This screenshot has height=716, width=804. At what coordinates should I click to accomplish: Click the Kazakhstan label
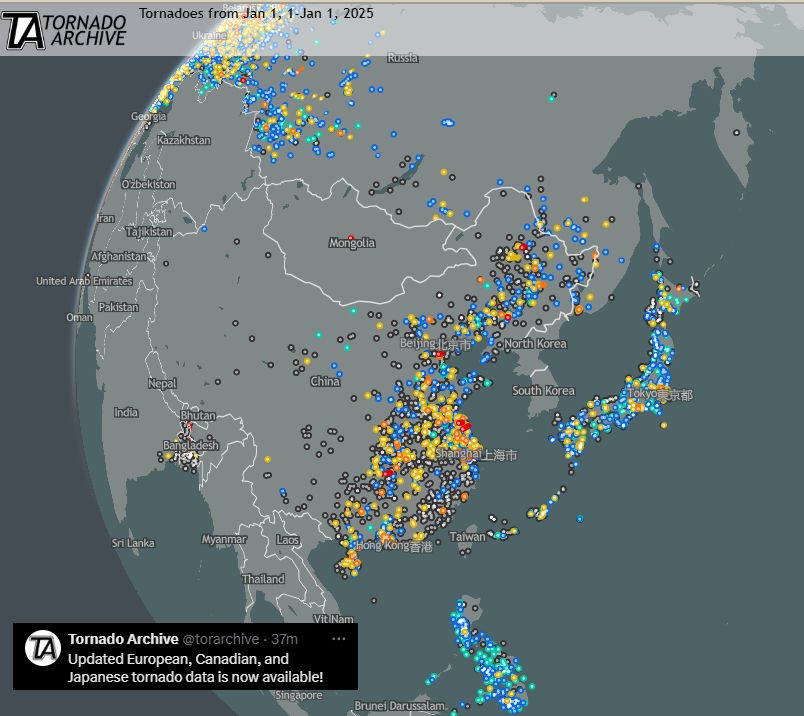184,140
